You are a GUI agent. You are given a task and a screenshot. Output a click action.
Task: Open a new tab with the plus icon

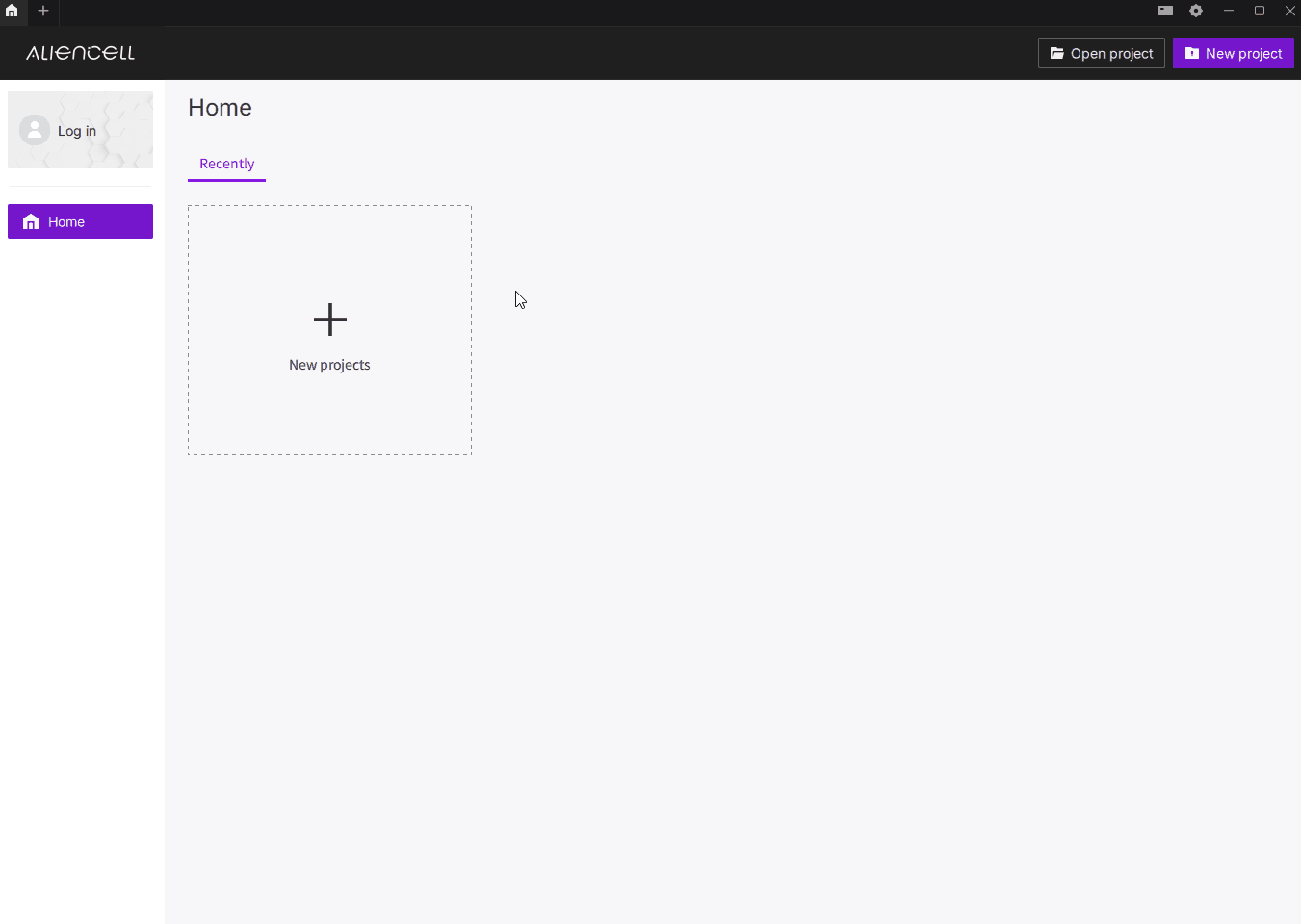pos(43,11)
